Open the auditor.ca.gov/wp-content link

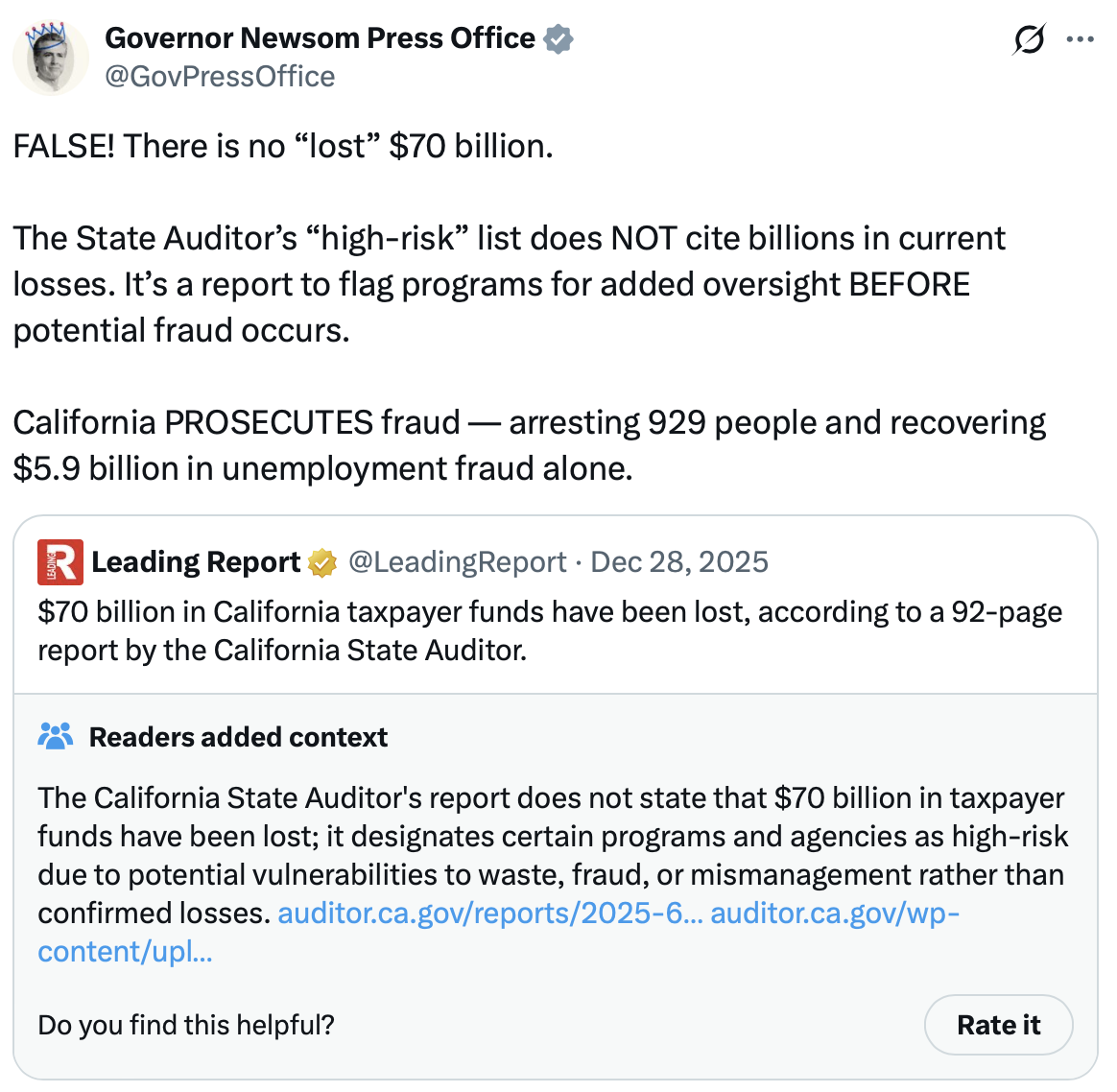(x=834, y=914)
